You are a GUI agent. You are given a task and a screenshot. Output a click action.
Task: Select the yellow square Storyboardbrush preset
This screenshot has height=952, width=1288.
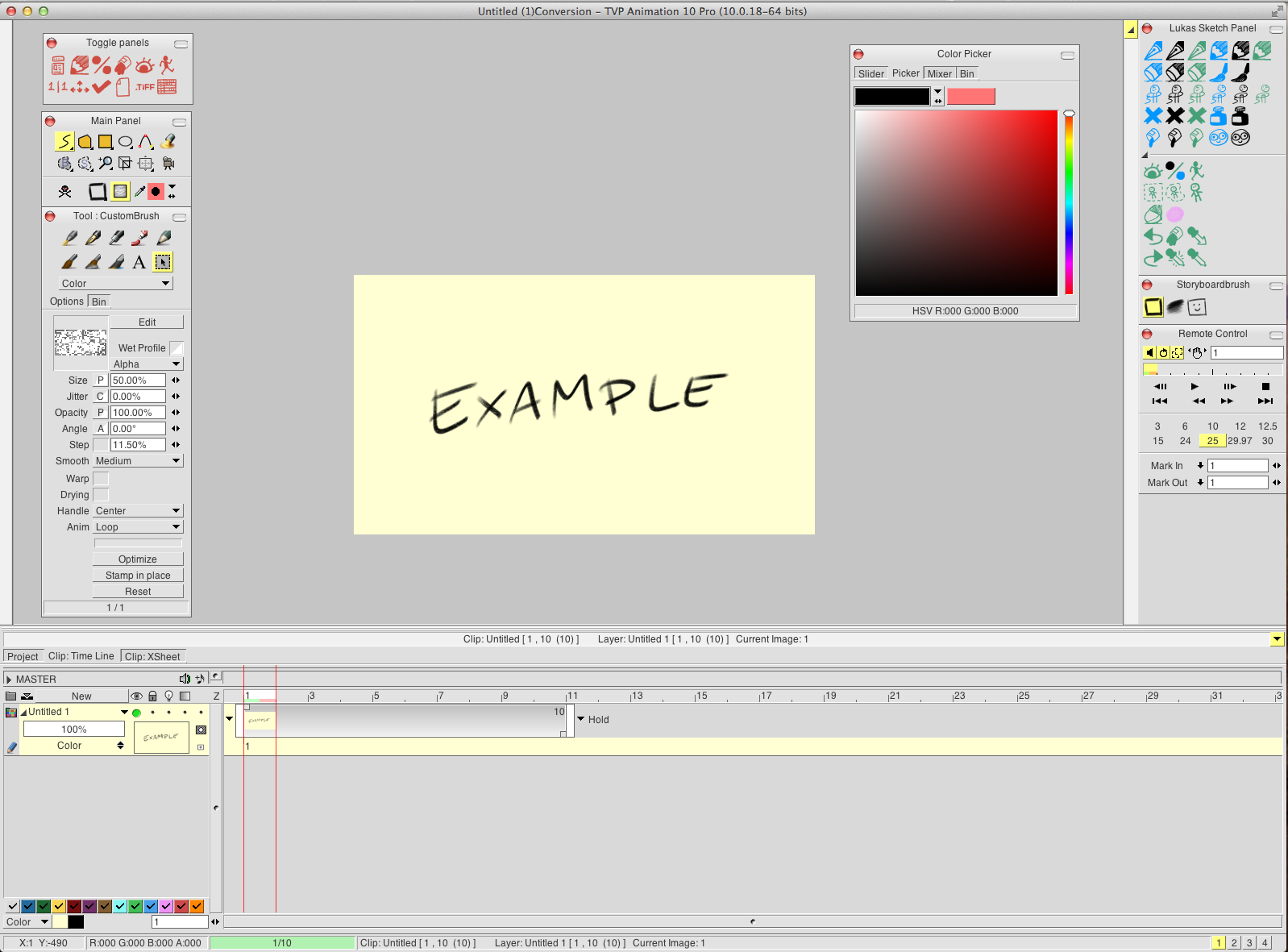pyautogui.click(x=1153, y=307)
